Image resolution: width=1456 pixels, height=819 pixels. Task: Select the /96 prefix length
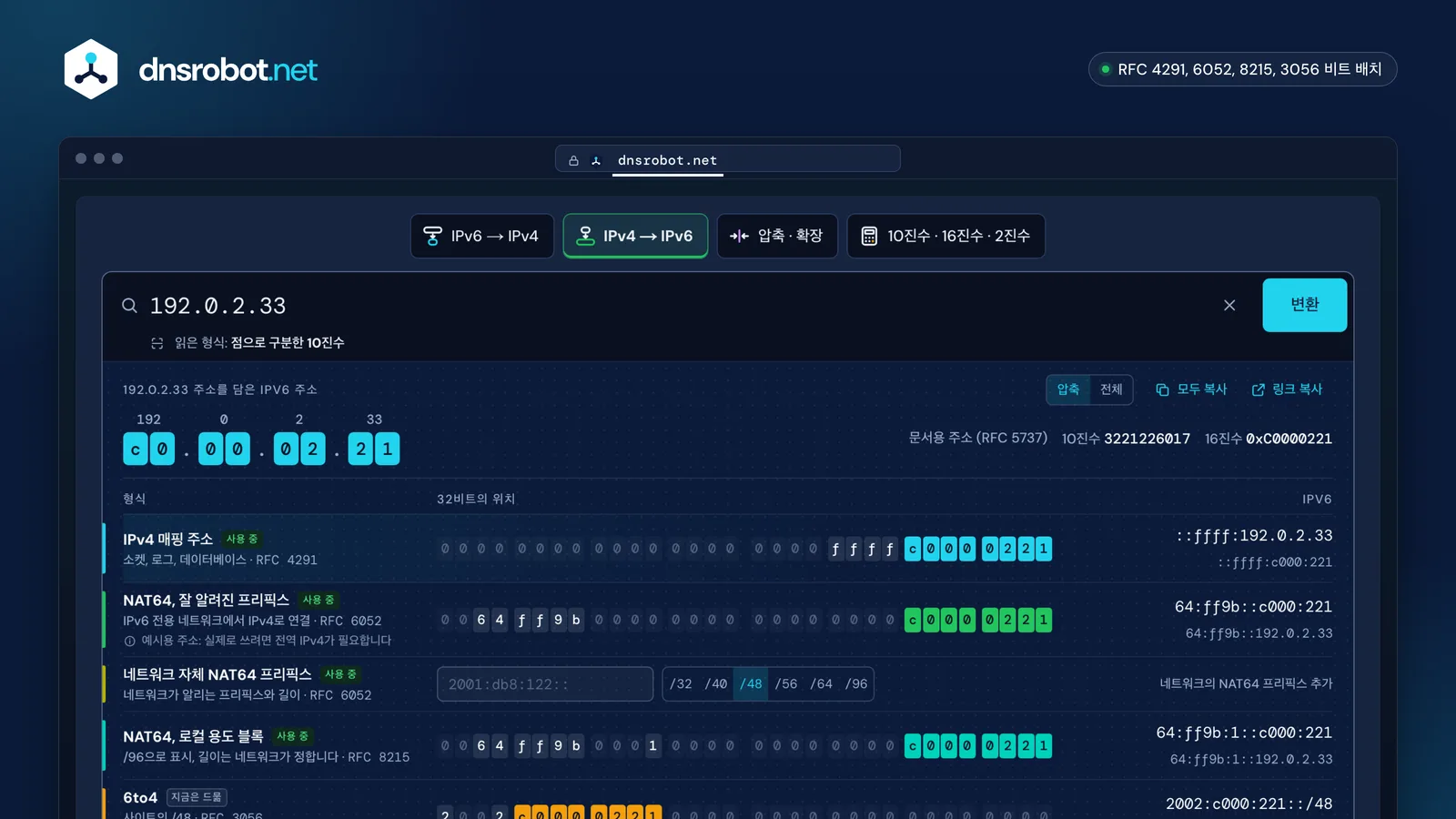click(x=856, y=684)
